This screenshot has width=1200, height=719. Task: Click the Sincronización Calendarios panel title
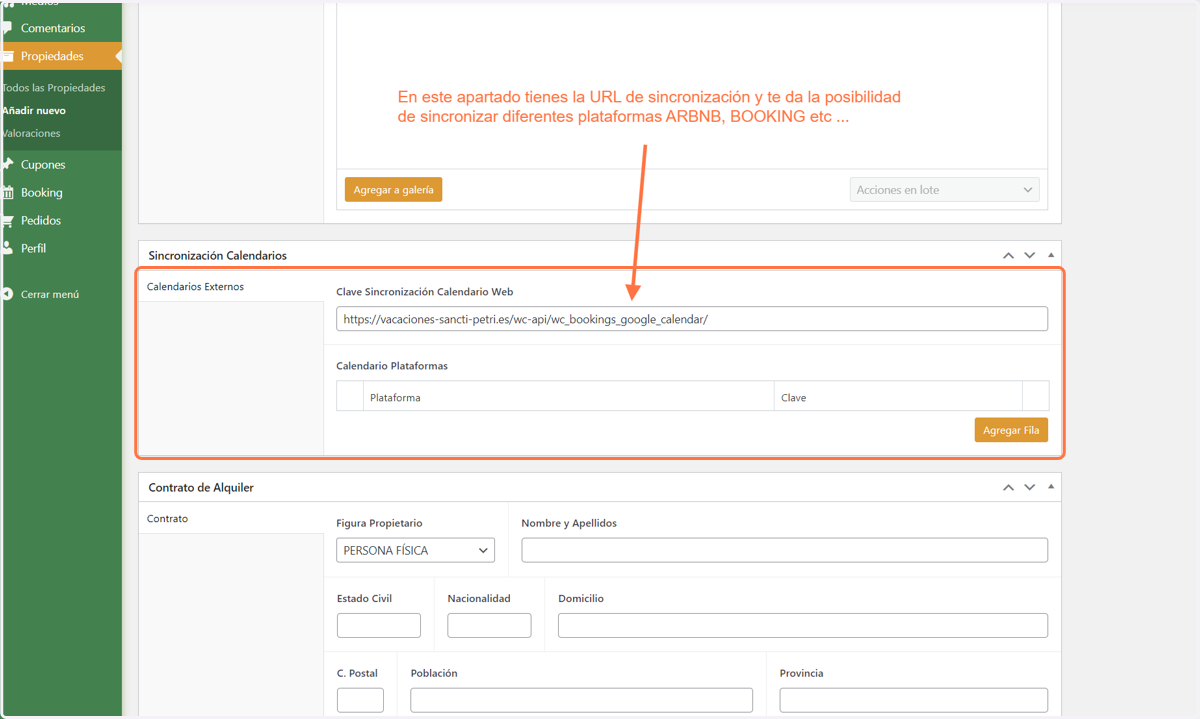point(218,256)
